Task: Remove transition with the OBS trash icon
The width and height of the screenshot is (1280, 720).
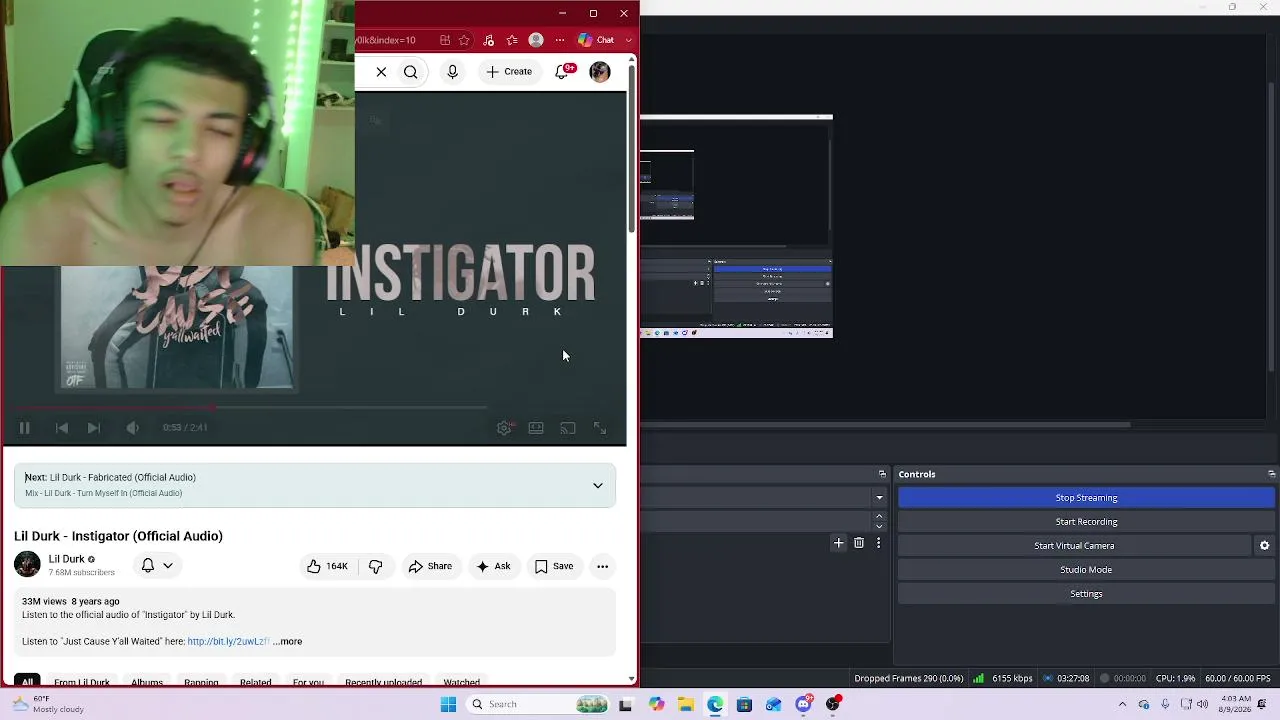Action: tap(858, 543)
